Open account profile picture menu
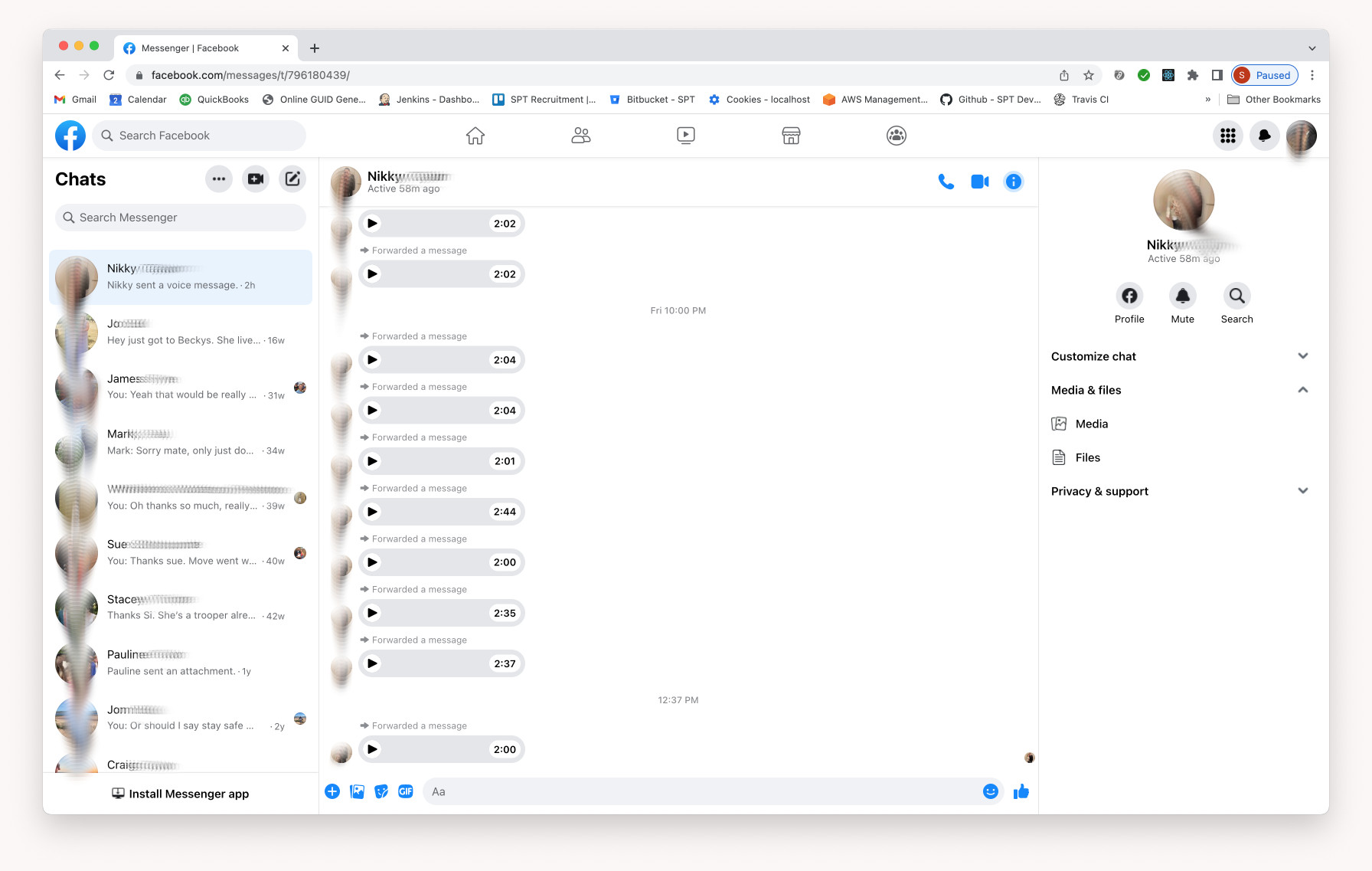The width and height of the screenshot is (1372, 871). point(1302,136)
